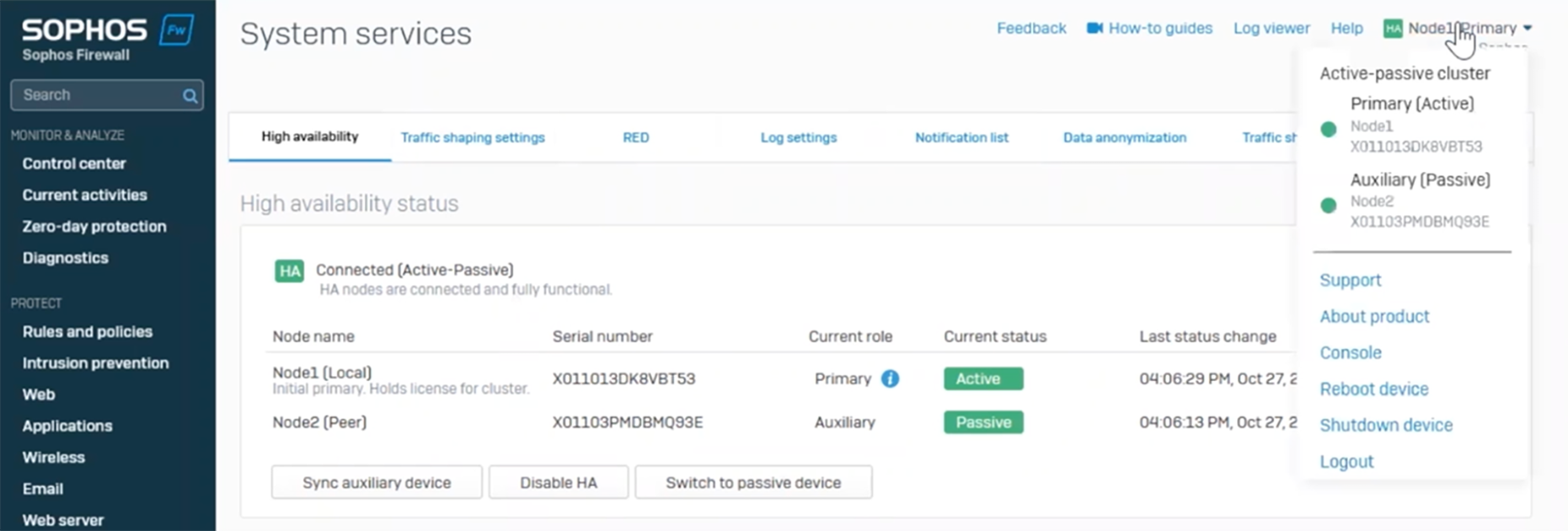The width and height of the screenshot is (1568, 531).
Task: Click the Primary role info icon
Action: pyautogui.click(x=890, y=379)
